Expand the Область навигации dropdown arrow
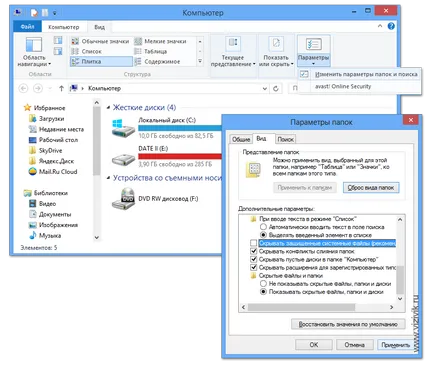The height and width of the screenshot is (367, 434). pos(50,64)
